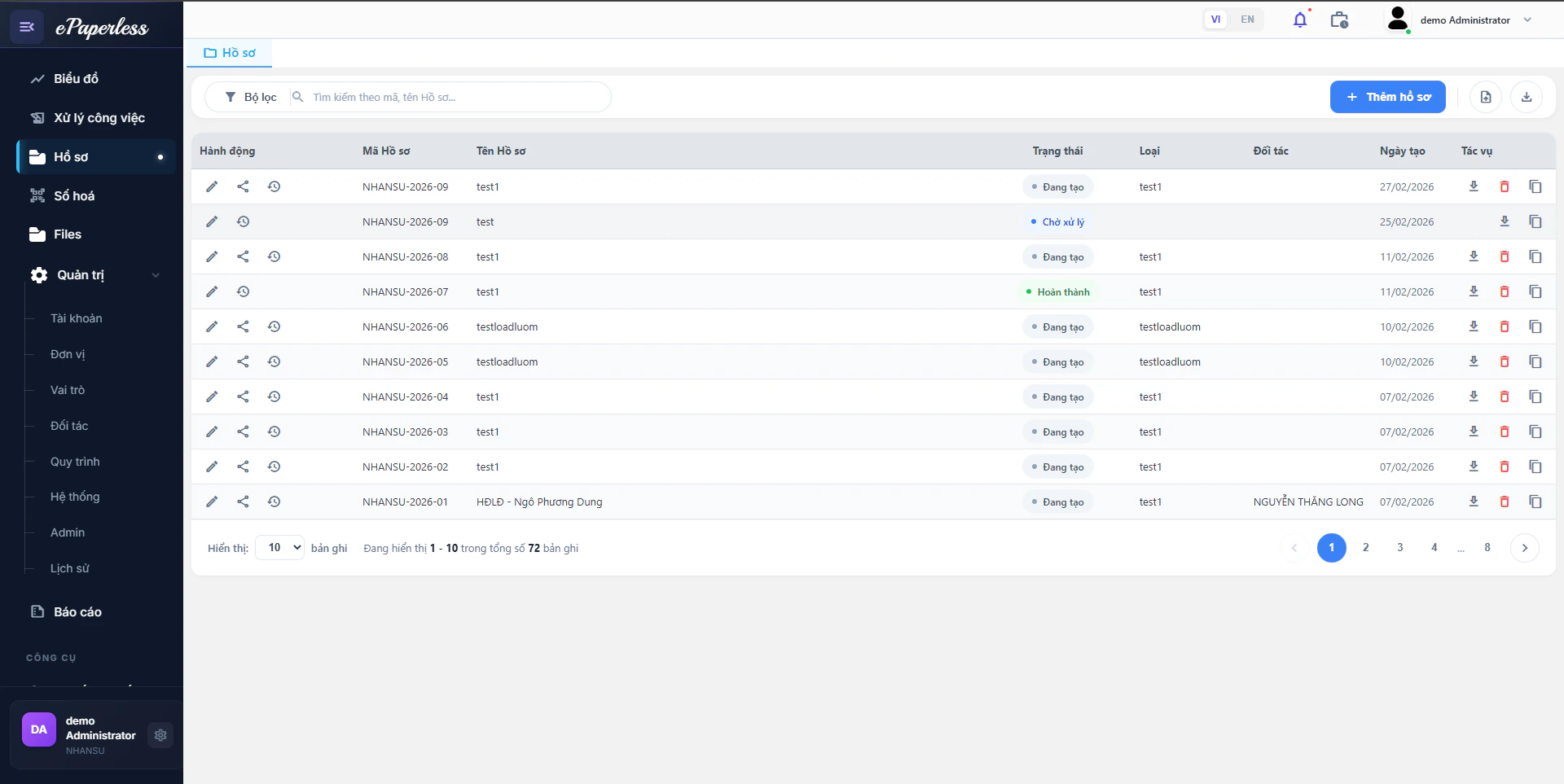
Task: Click Hoàn thành status badge
Action: (1057, 291)
